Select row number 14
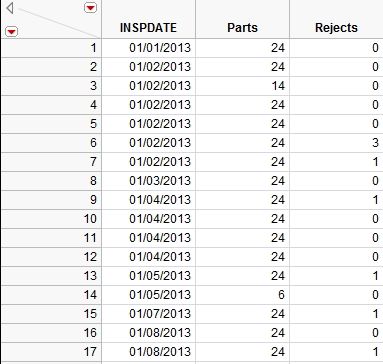The width and height of the screenshot is (383, 364). click(x=51, y=295)
